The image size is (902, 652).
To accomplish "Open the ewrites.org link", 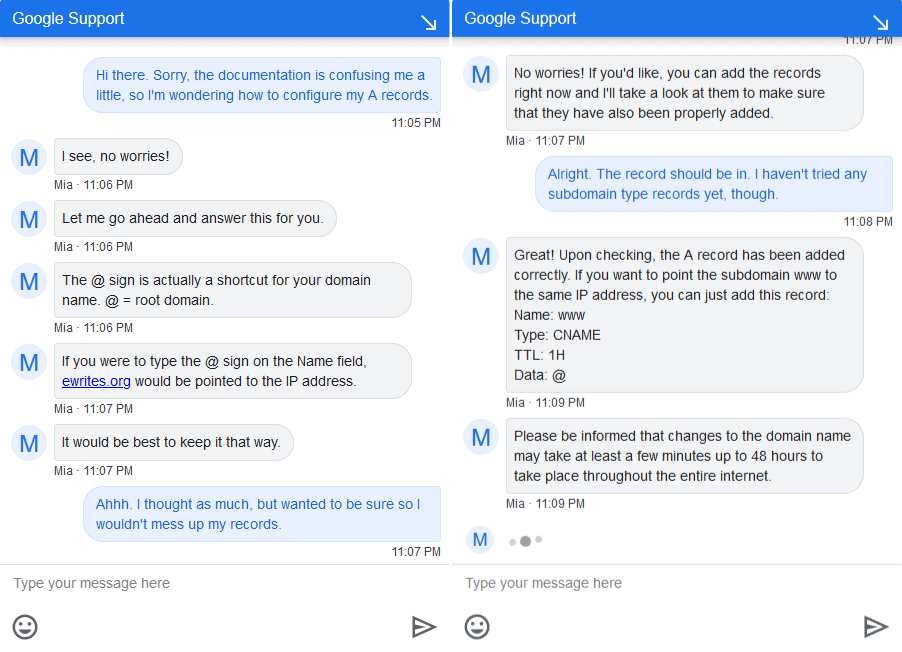I will [x=96, y=381].
